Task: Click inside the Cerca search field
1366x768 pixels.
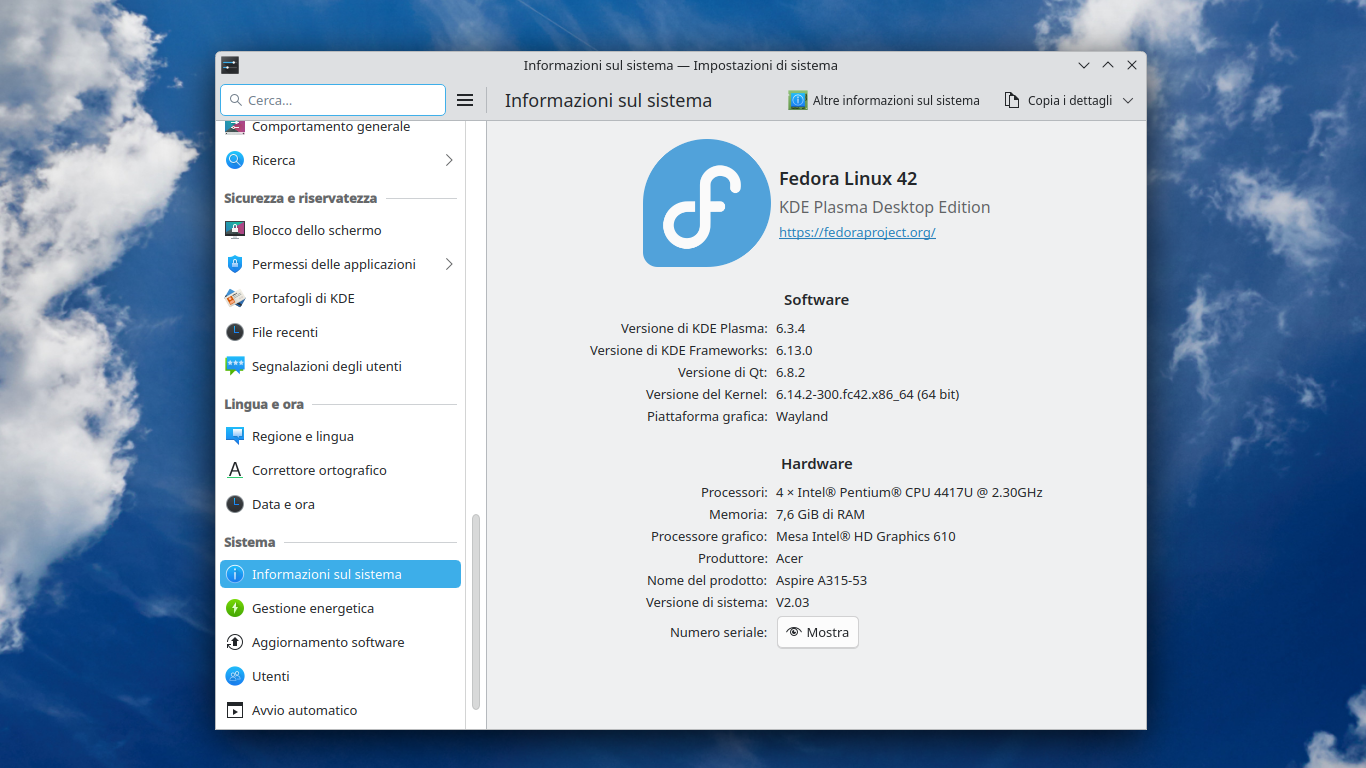Action: click(332, 100)
